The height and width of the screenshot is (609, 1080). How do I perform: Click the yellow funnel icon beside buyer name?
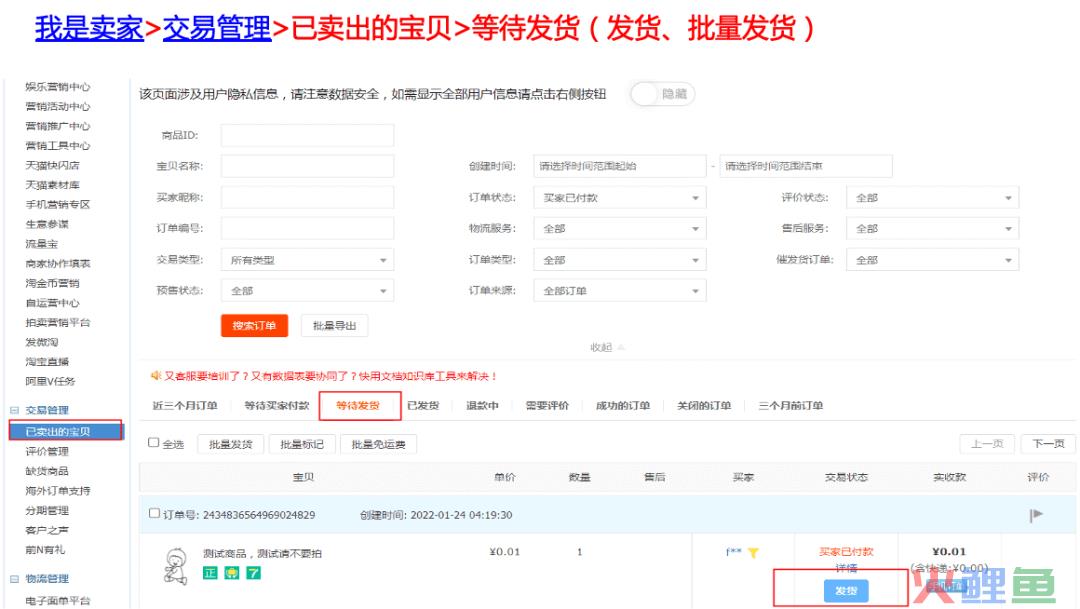[x=753, y=553]
